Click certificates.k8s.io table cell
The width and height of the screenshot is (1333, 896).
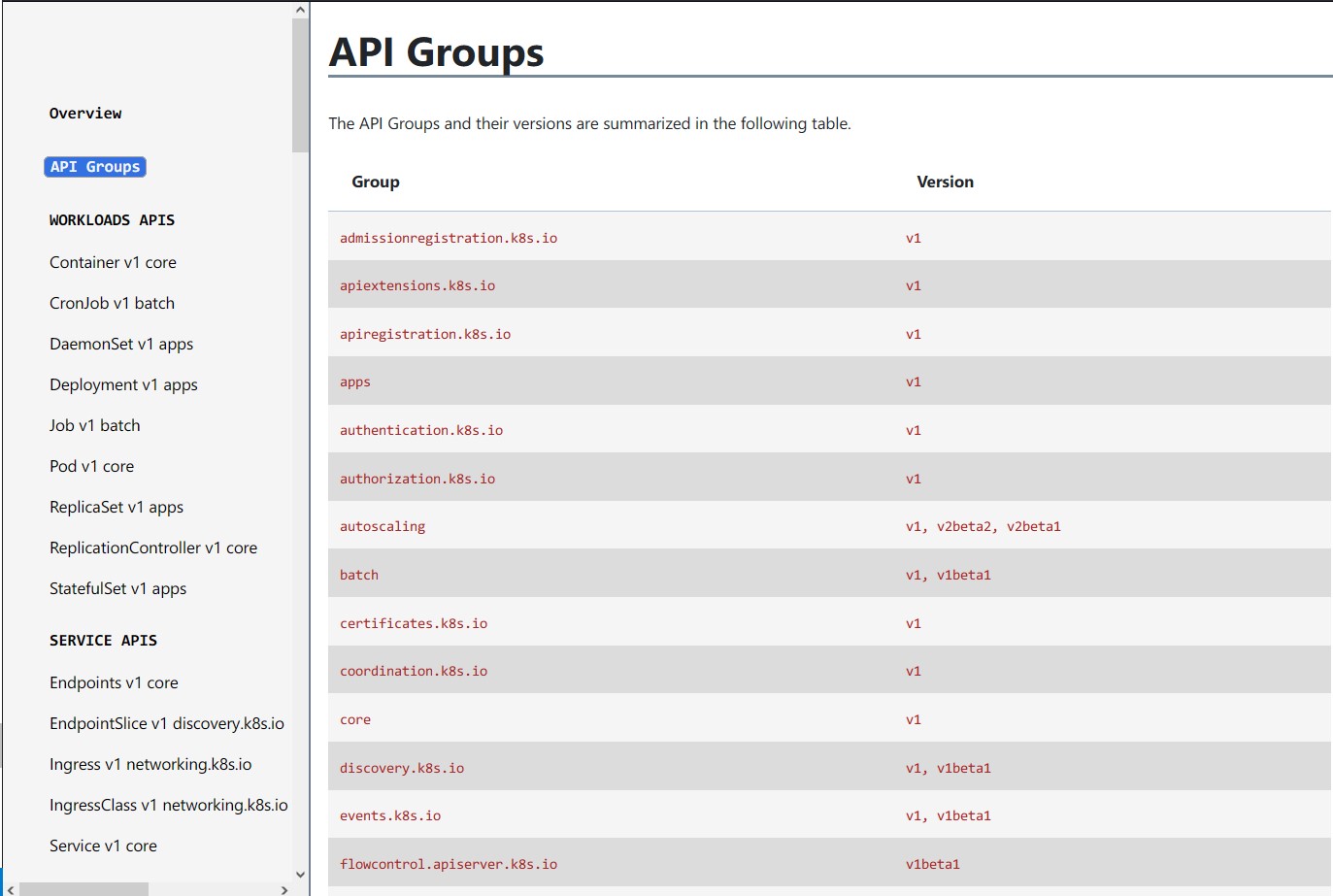[414, 623]
